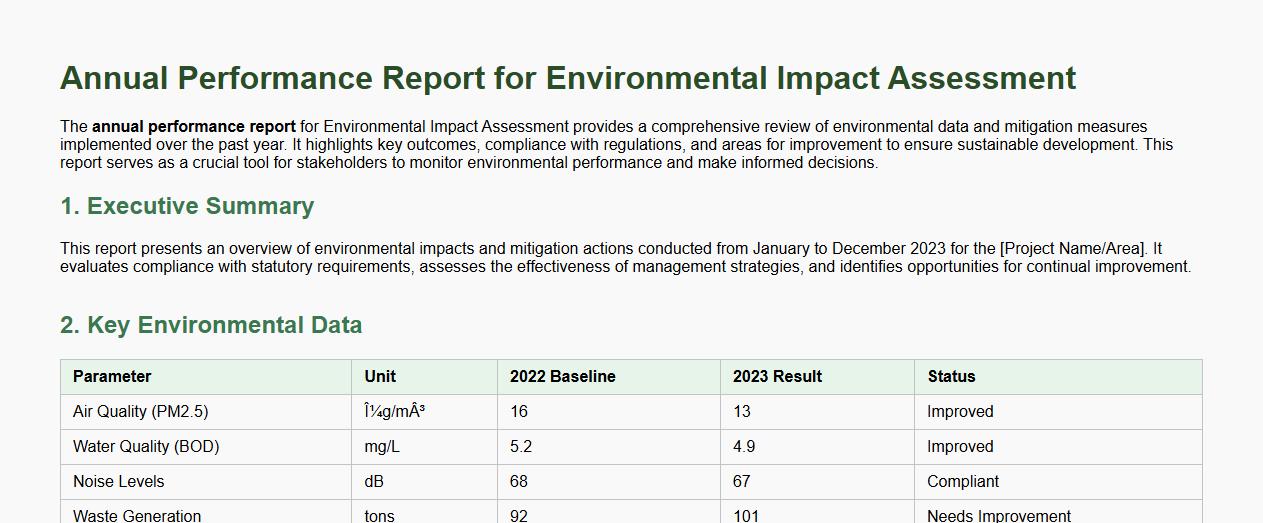
Task: Click the 'Status' column header
Action: [1059, 377]
